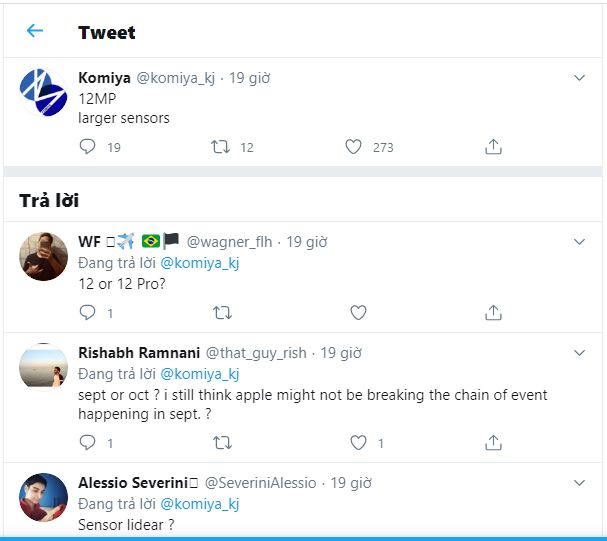Retweet Komiya's larger sensors tweet
The width and height of the screenshot is (607, 541).
click(221, 147)
